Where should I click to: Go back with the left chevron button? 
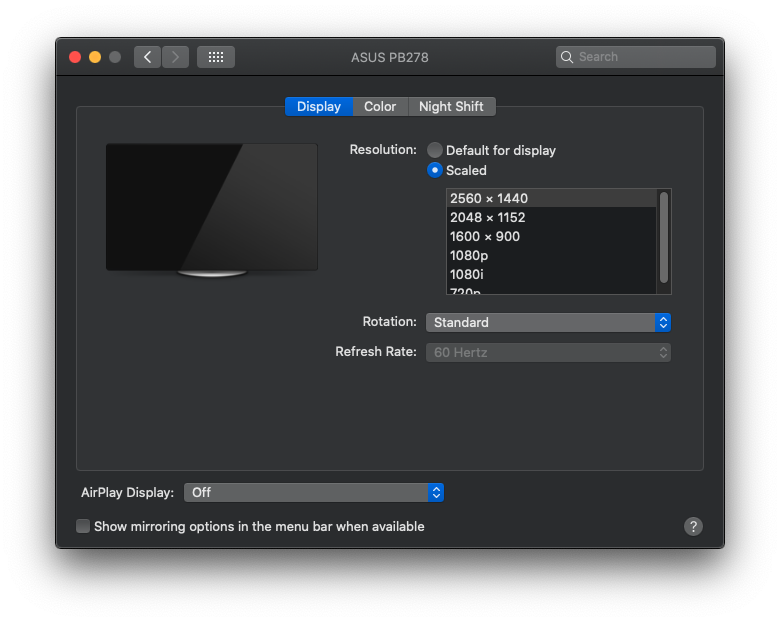tap(147, 57)
